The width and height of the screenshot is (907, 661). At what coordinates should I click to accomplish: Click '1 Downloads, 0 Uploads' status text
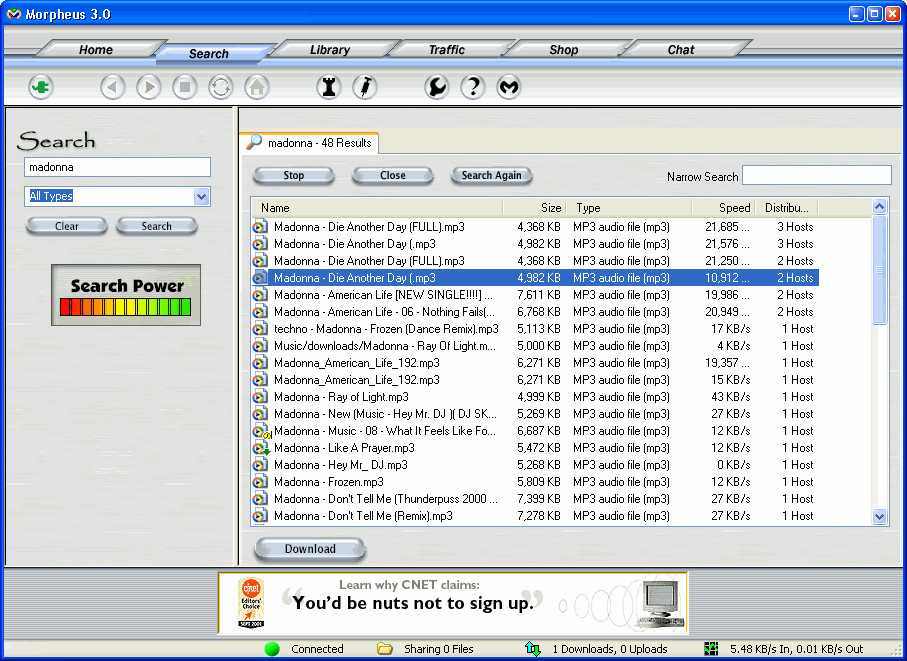click(610, 649)
